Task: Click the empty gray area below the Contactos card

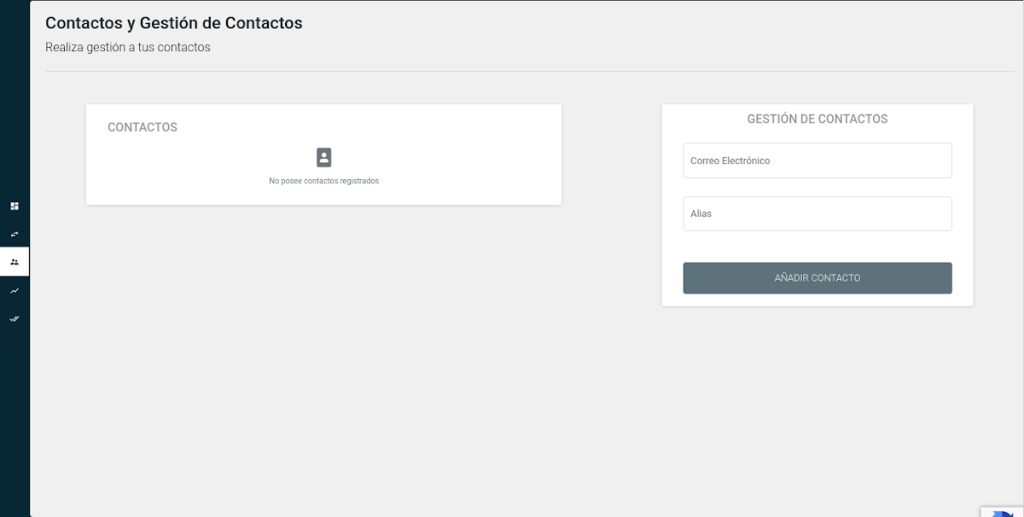Action: 324,350
